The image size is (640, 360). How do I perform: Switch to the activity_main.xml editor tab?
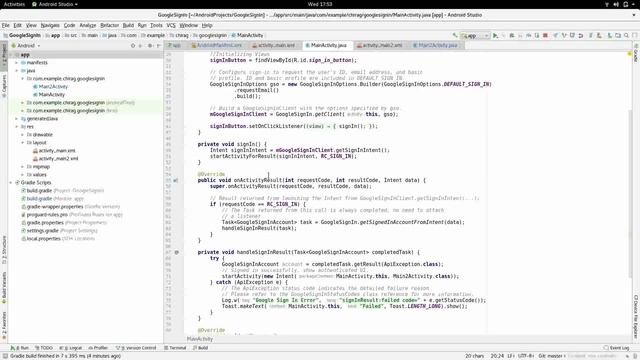pyautogui.click(x=273, y=45)
